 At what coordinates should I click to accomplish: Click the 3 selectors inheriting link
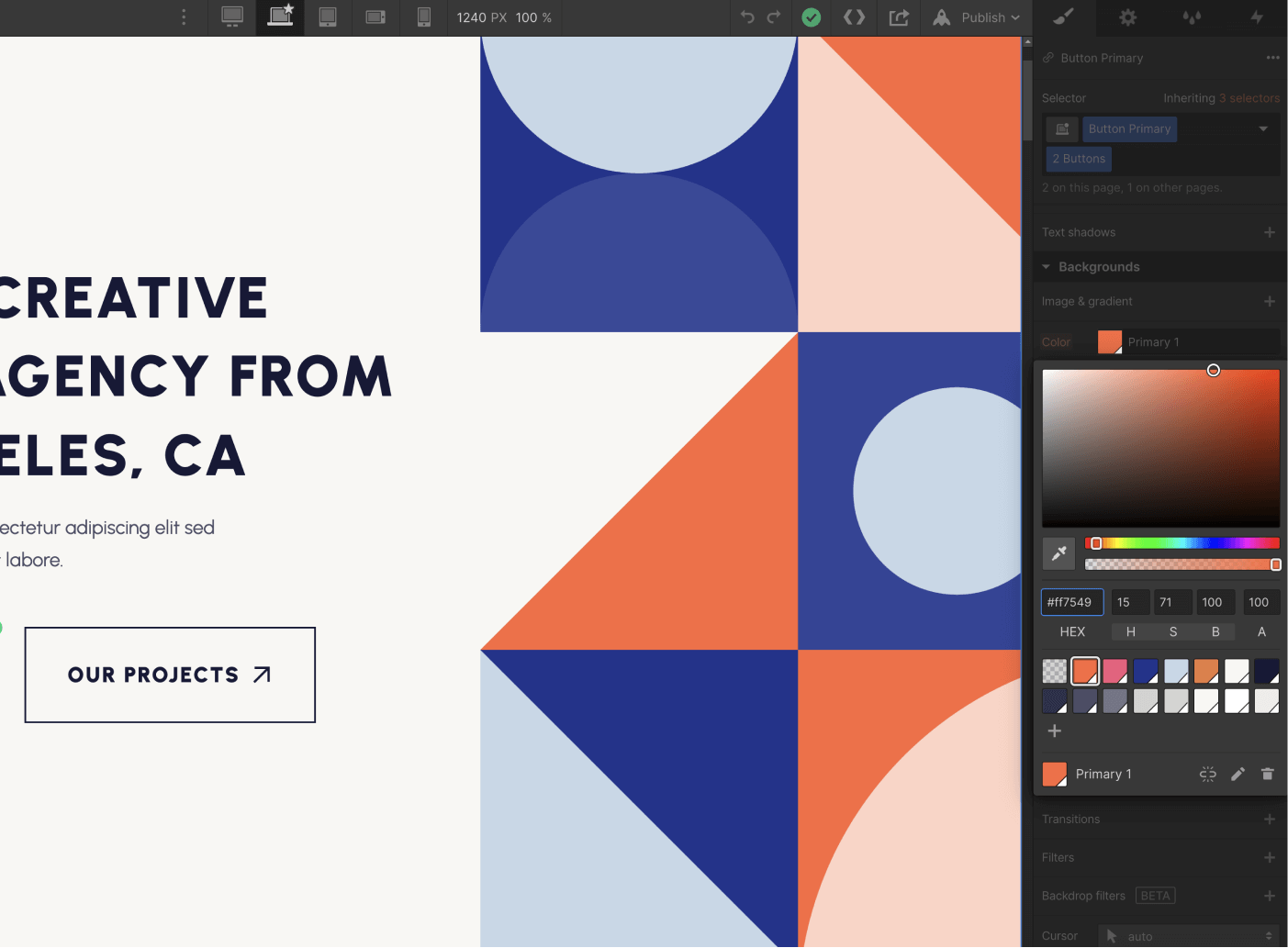(1249, 98)
